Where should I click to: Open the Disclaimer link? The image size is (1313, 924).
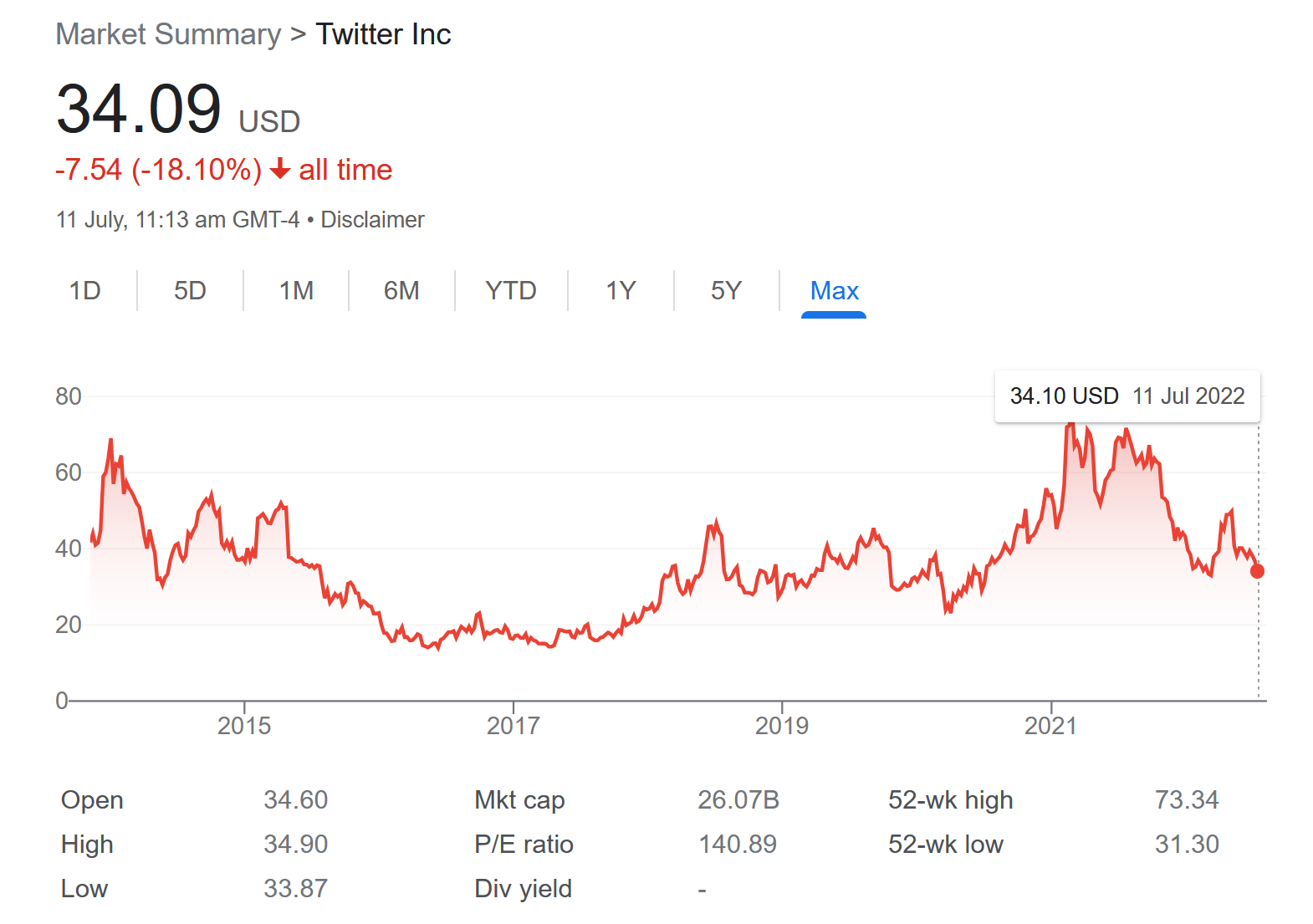point(372,220)
